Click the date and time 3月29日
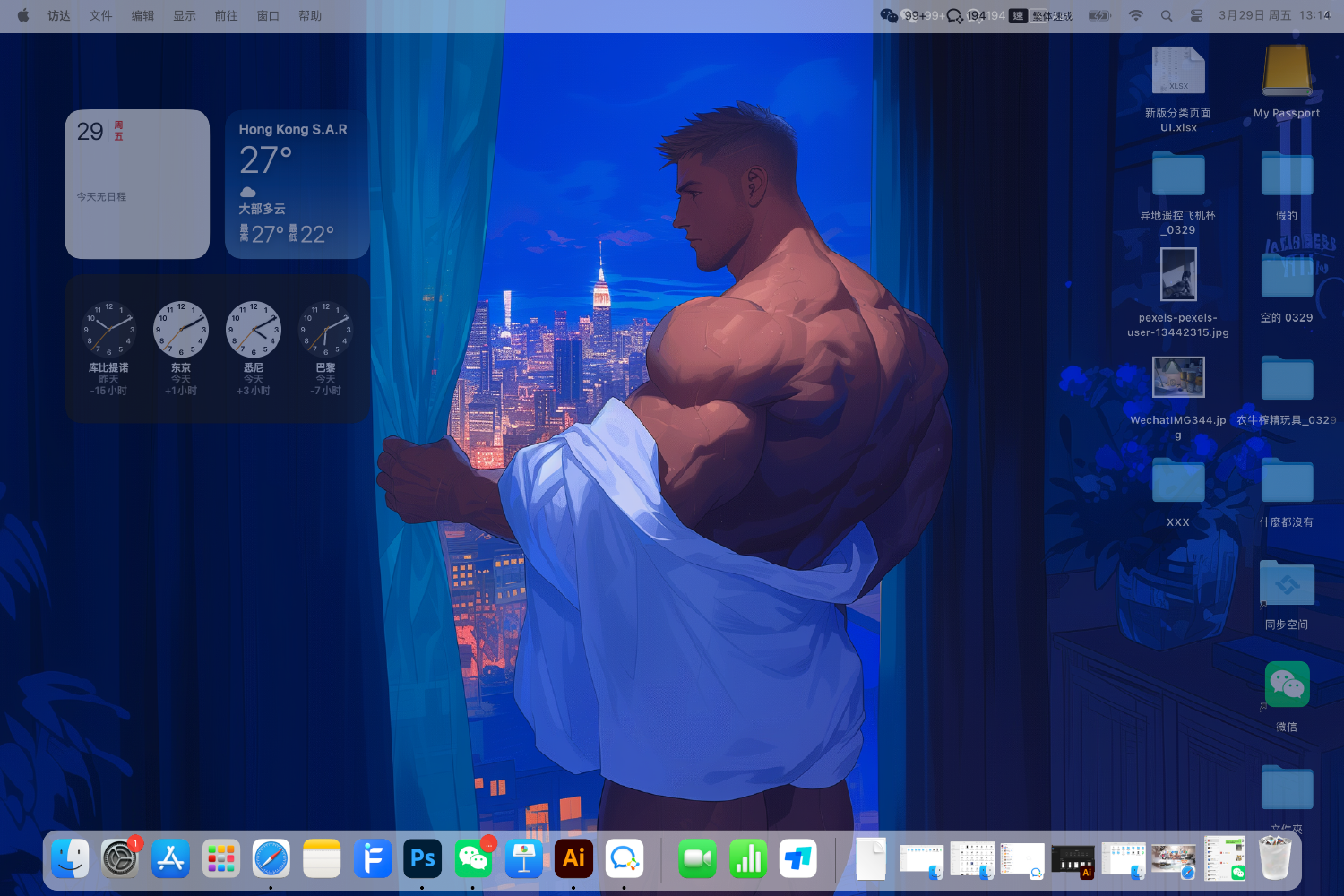1344x896 pixels. (x=1273, y=15)
